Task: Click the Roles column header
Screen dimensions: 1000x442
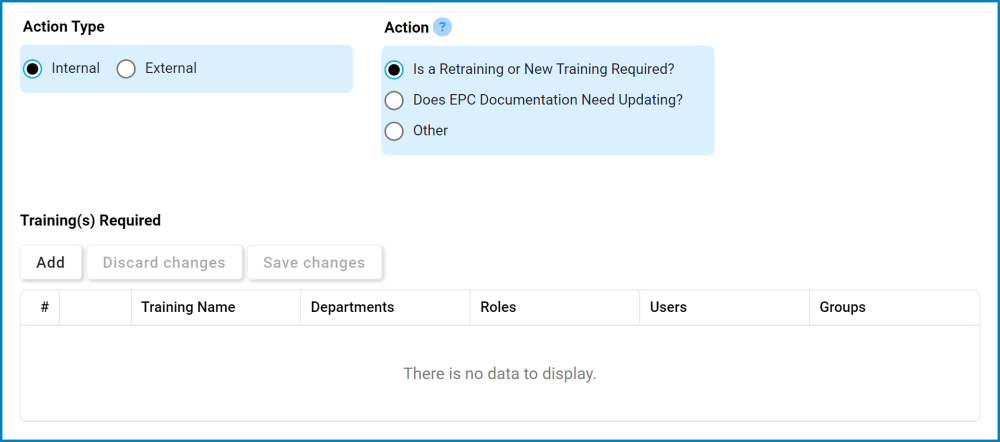Action: [498, 307]
